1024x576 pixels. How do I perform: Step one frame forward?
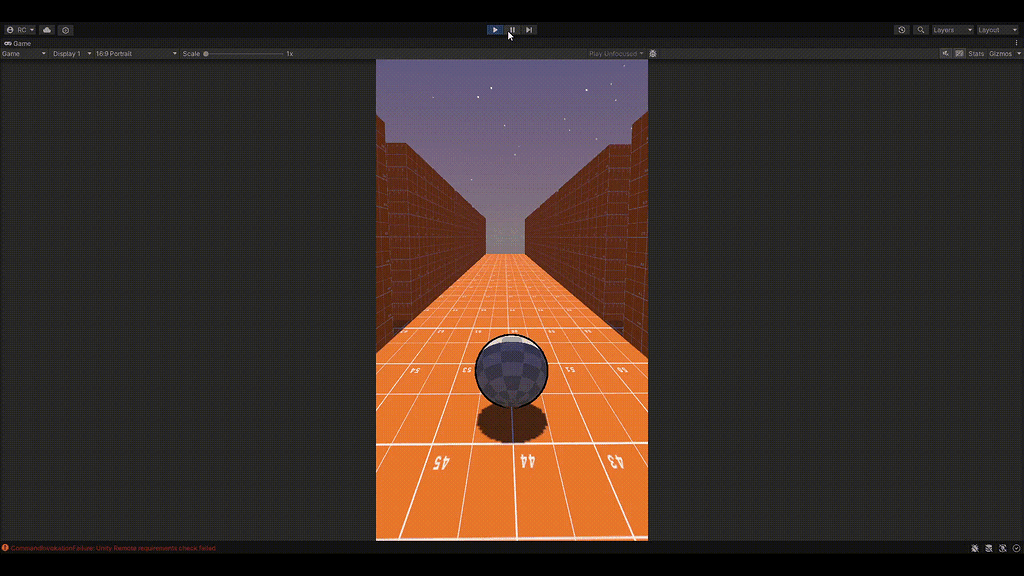tap(529, 29)
